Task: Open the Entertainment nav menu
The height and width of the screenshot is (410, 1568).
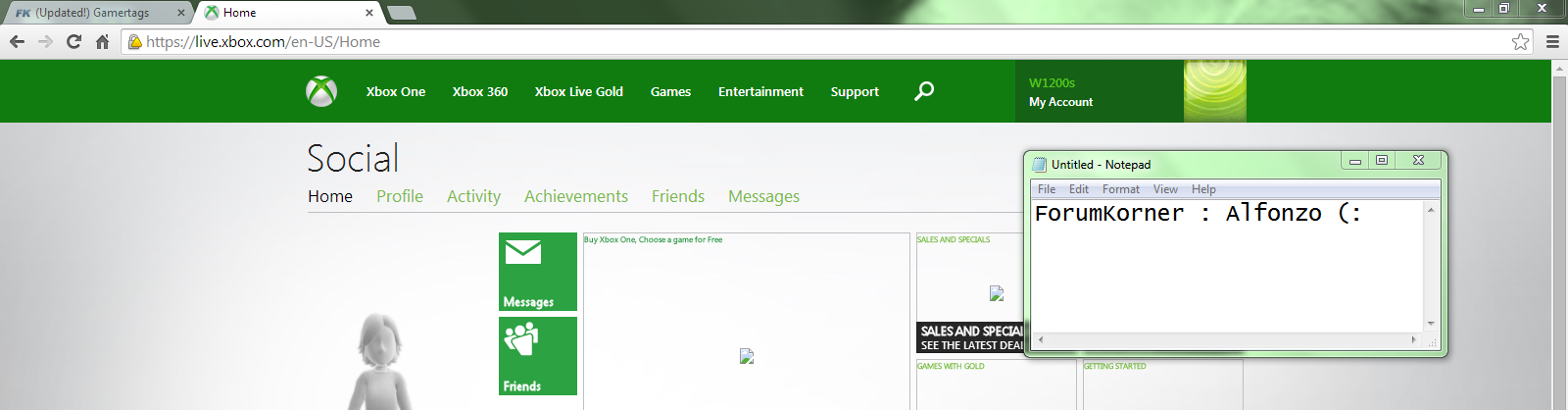Action: pos(760,91)
